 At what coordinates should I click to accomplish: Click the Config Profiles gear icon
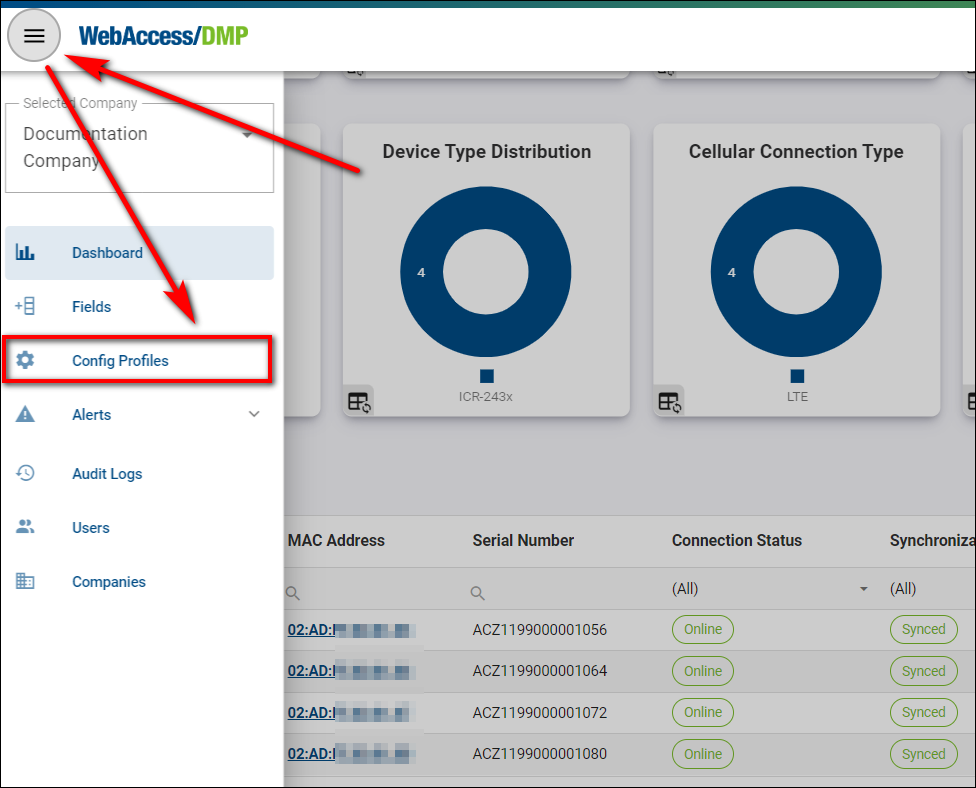(25, 361)
